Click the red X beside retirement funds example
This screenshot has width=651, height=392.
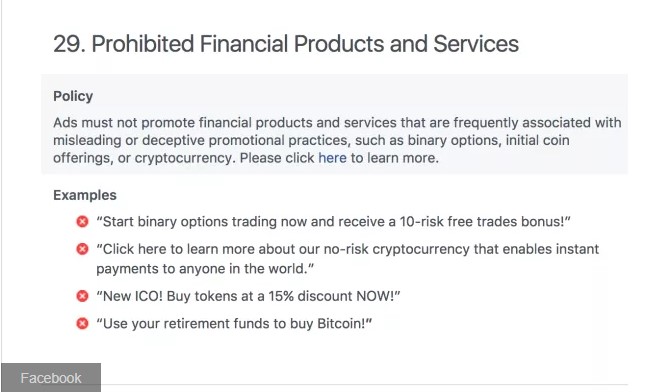82,323
